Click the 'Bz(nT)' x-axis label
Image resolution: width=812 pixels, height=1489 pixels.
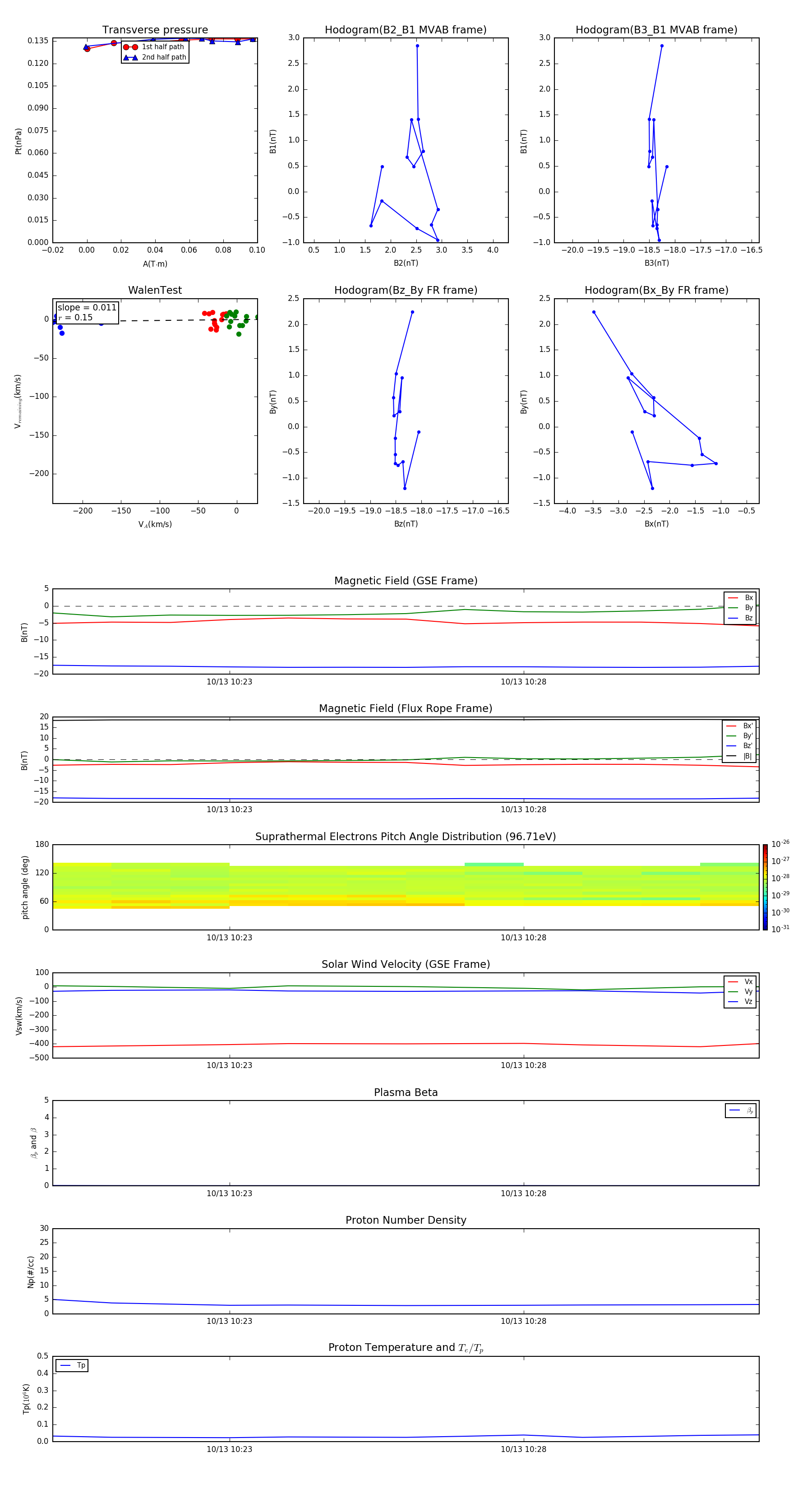(406, 524)
